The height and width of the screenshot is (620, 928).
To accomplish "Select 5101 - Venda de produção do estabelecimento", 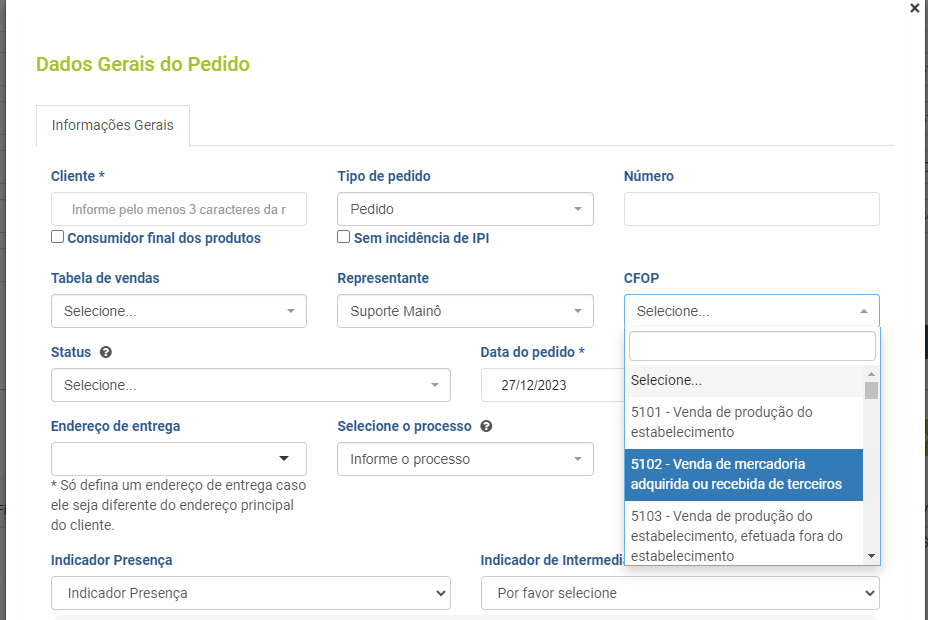I will click(x=744, y=422).
